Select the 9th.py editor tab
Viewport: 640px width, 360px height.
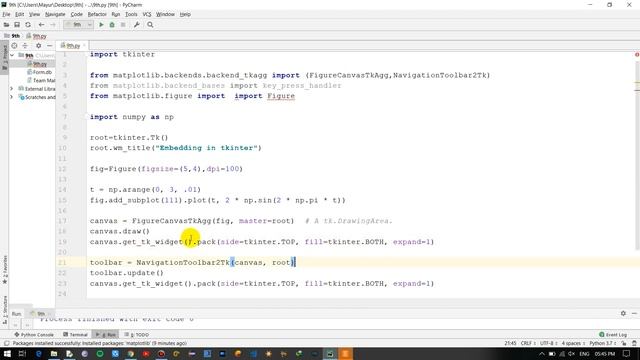click(x=73, y=46)
